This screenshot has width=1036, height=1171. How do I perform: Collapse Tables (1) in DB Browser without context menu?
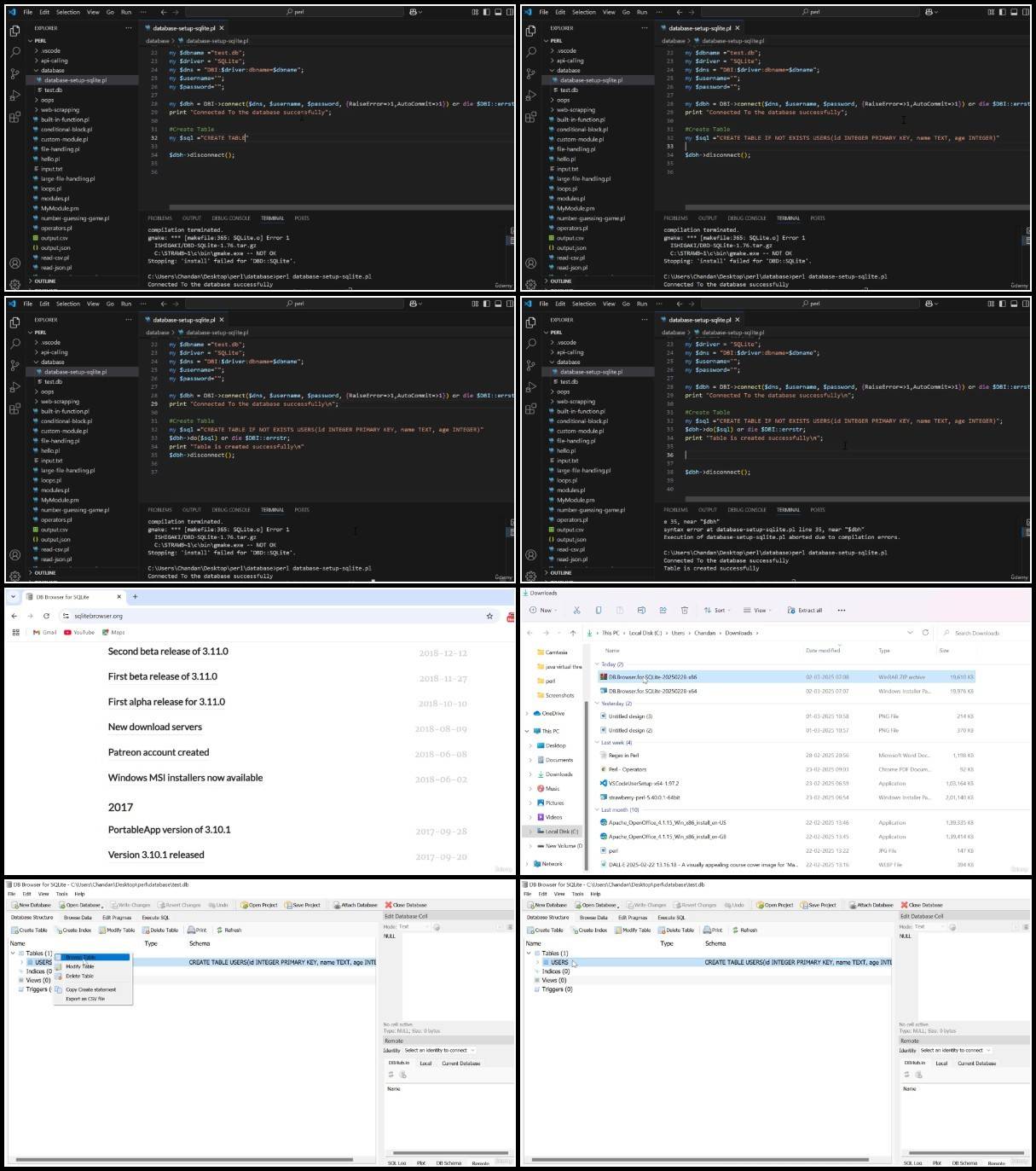[x=528, y=953]
